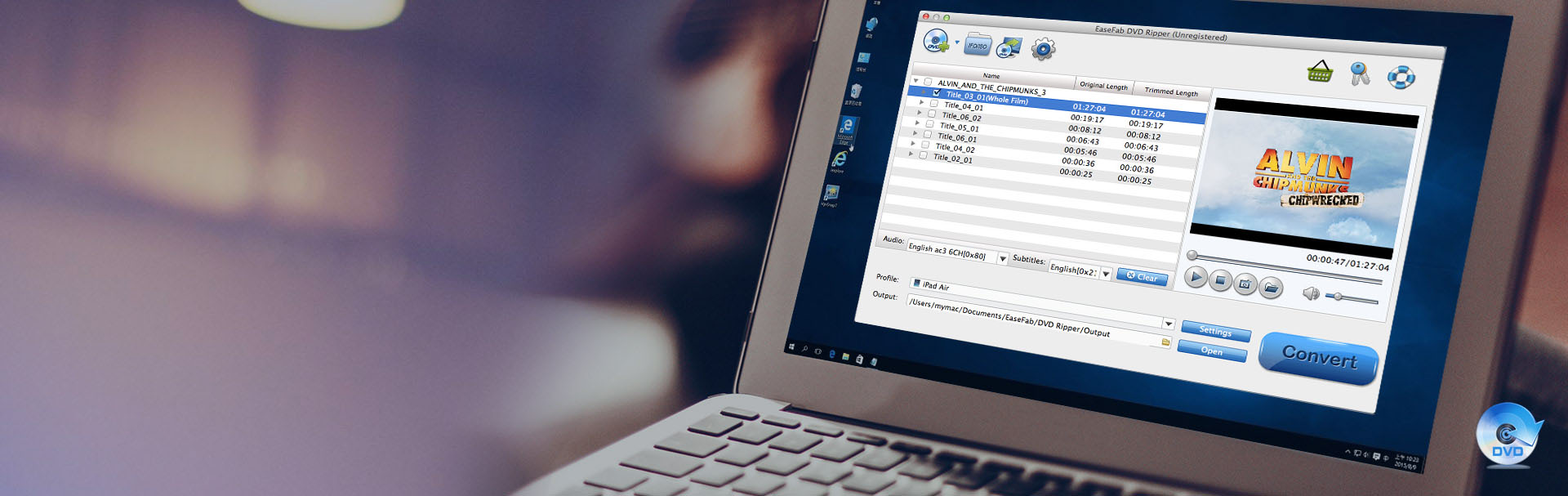Click the DVD to computer copy icon

[x=1009, y=48]
